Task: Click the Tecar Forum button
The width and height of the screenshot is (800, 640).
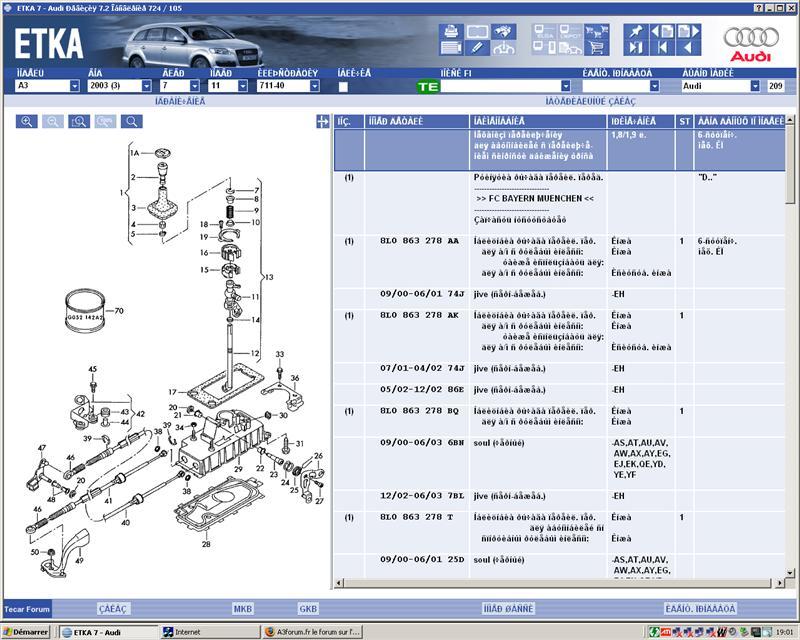Action: coord(27,609)
